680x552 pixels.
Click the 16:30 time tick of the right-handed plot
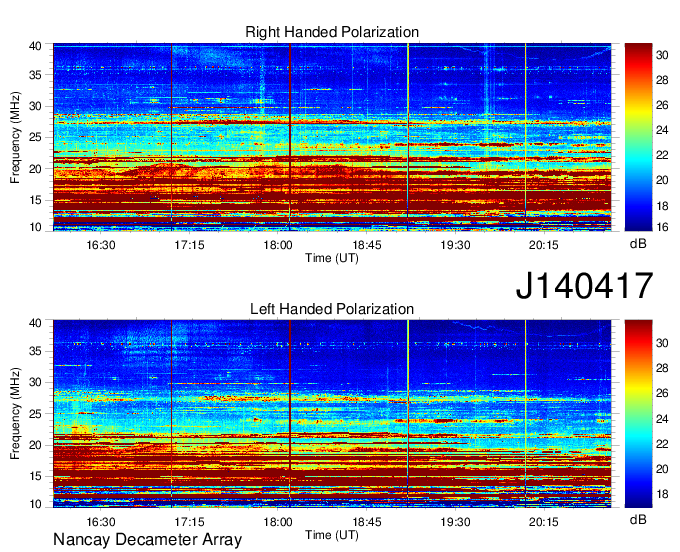pyautogui.click(x=101, y=245)
